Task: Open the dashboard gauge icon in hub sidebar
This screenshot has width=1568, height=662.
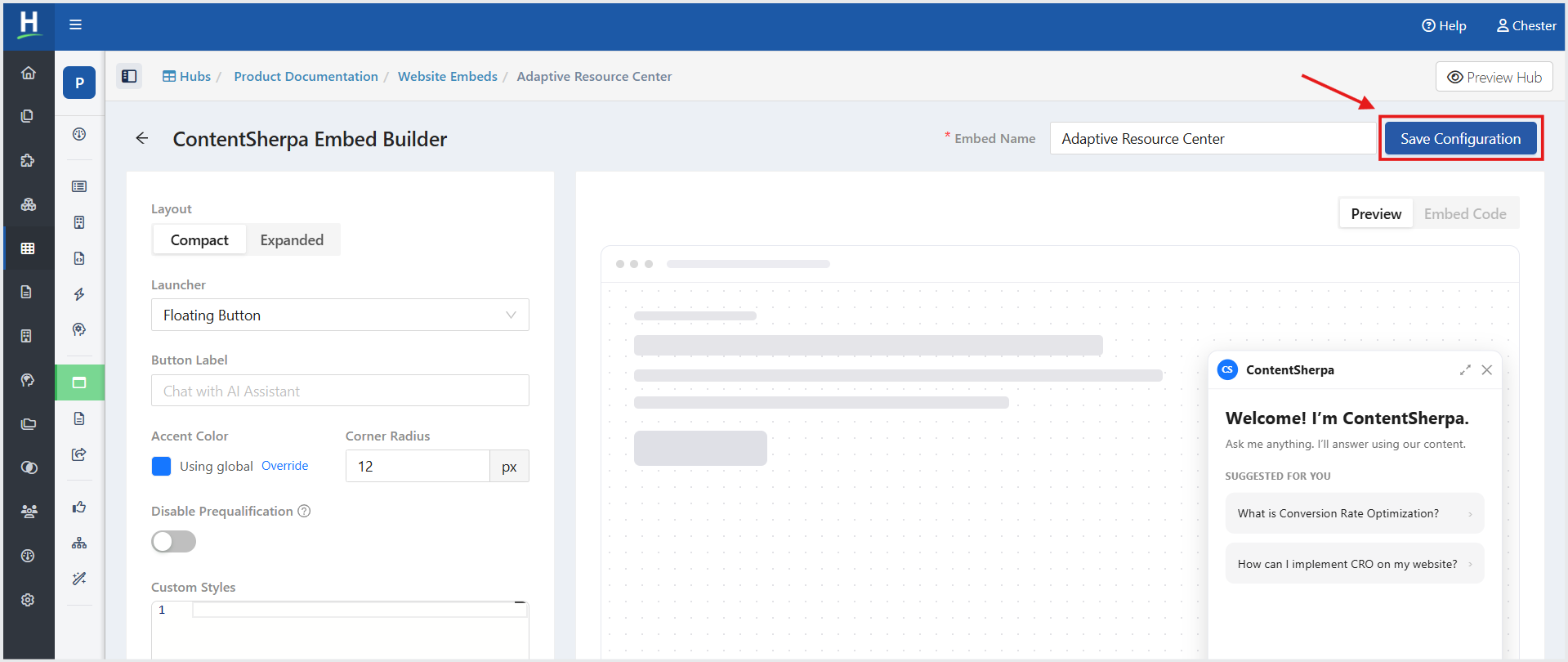Action: (79, 134)
